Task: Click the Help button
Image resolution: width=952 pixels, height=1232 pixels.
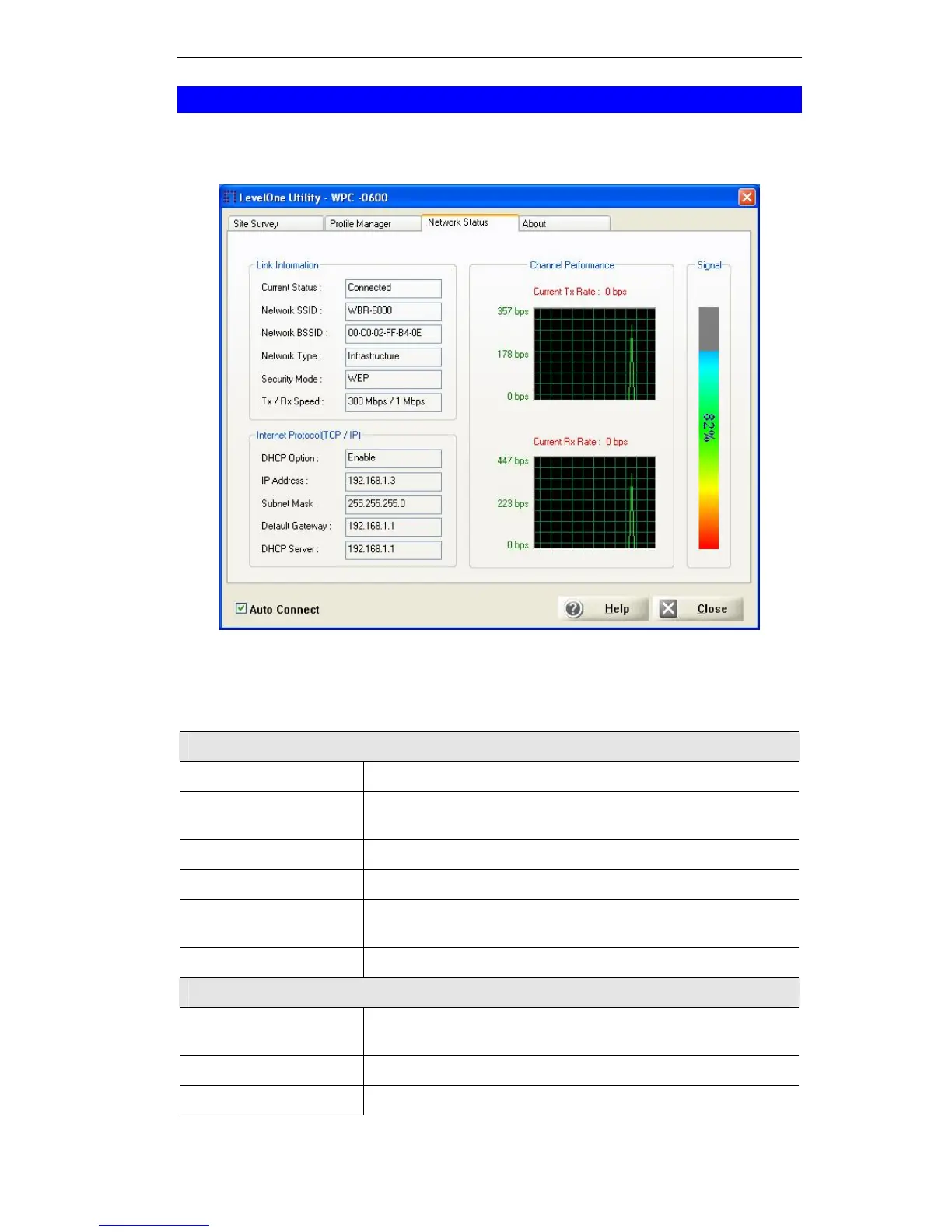Action: 603,609
